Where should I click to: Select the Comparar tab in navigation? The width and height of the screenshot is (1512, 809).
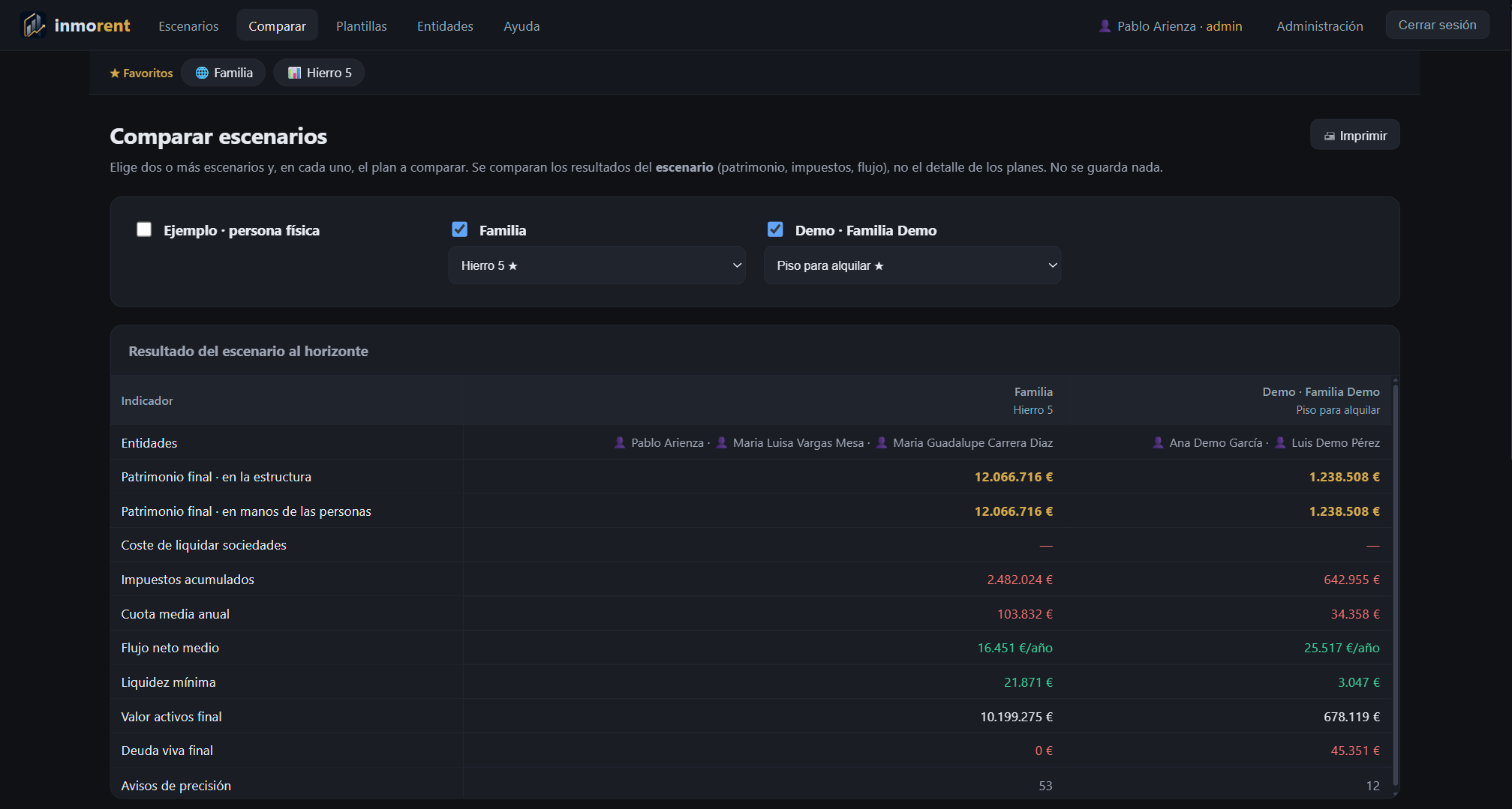click(x=277, y=26)
